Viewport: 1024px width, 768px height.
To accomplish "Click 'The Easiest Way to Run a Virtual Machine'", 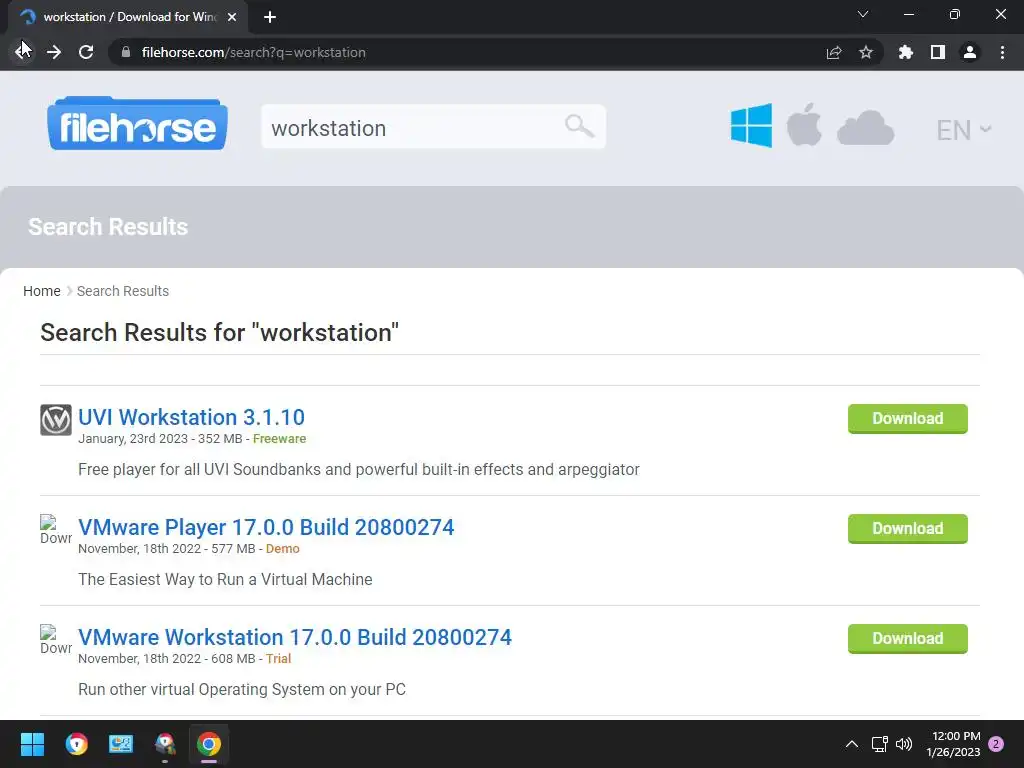I will pos(225,579).
